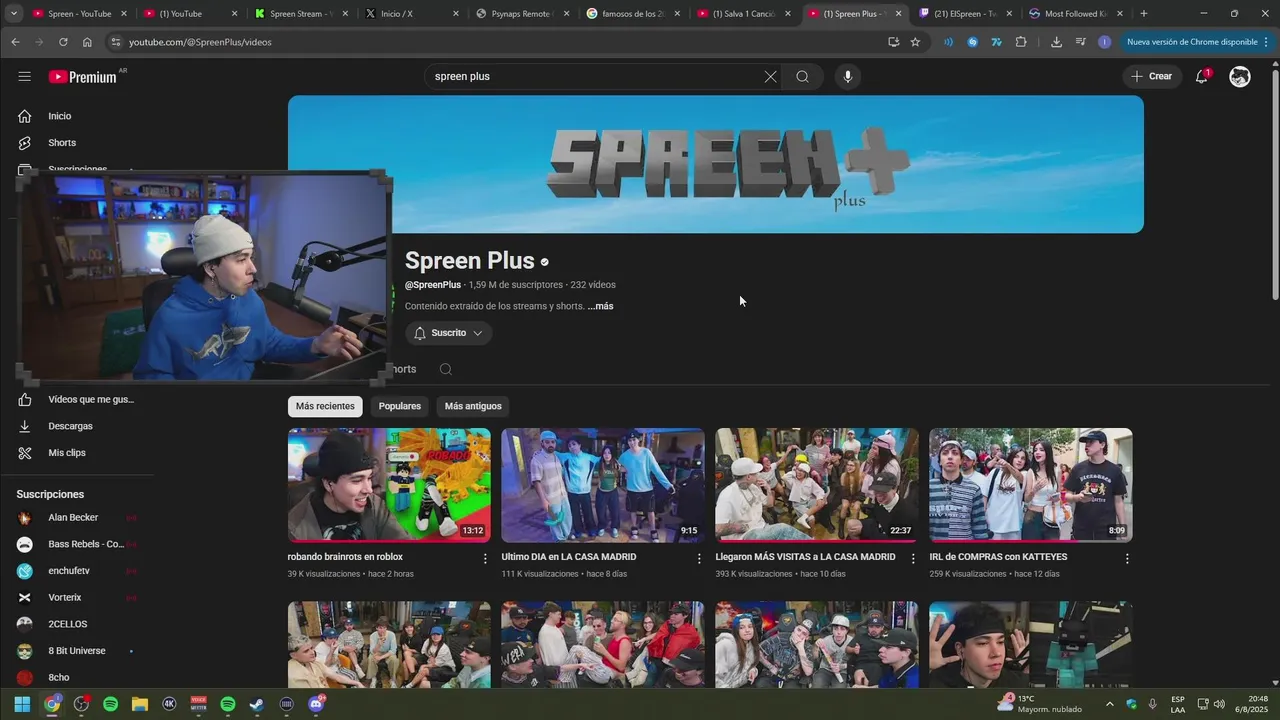This screenshot has width=1280, height=720.
Task: Open the Windows Start menu
Action: coord(22,704)
